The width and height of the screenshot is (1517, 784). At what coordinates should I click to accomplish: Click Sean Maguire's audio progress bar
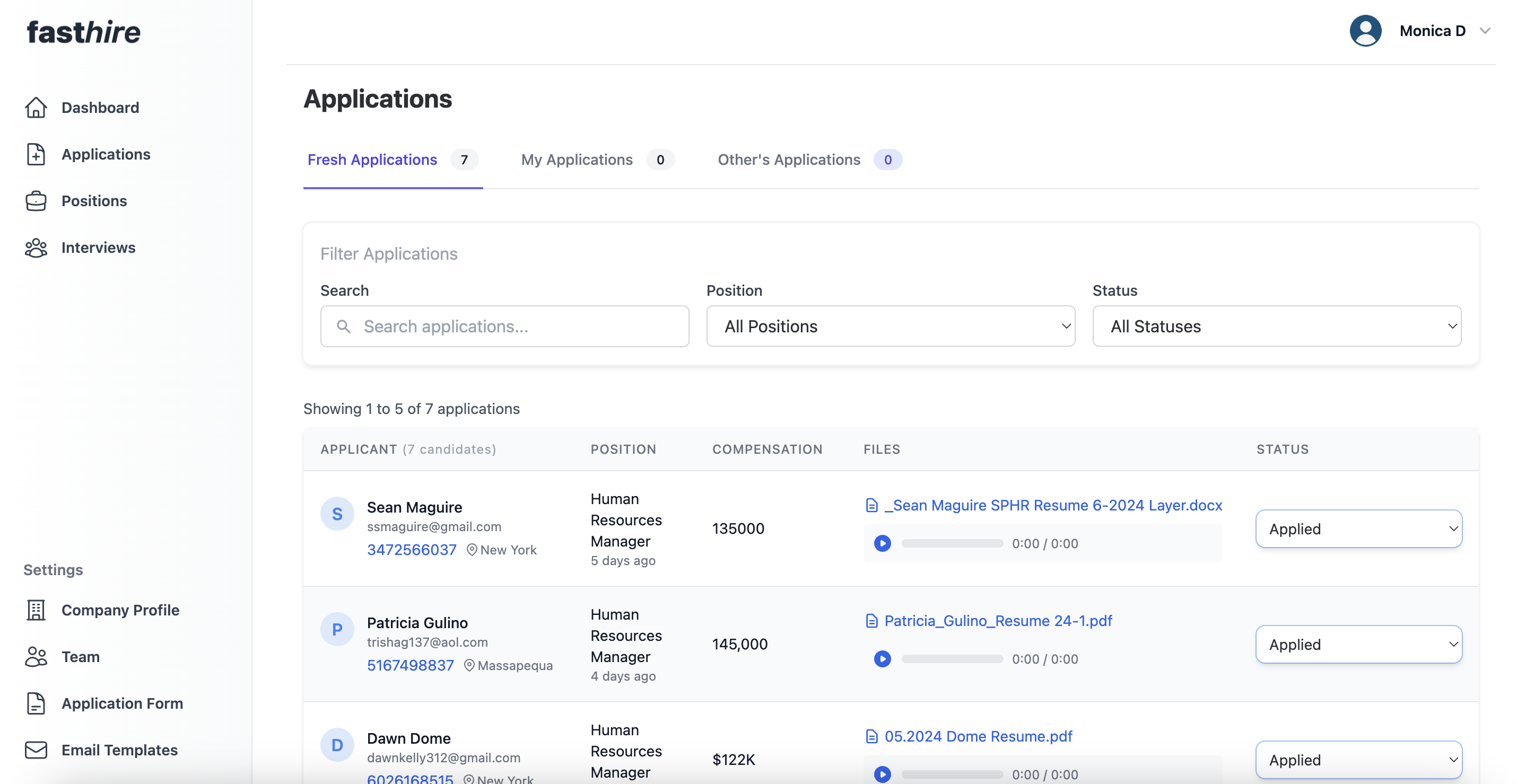coord(952,543)
